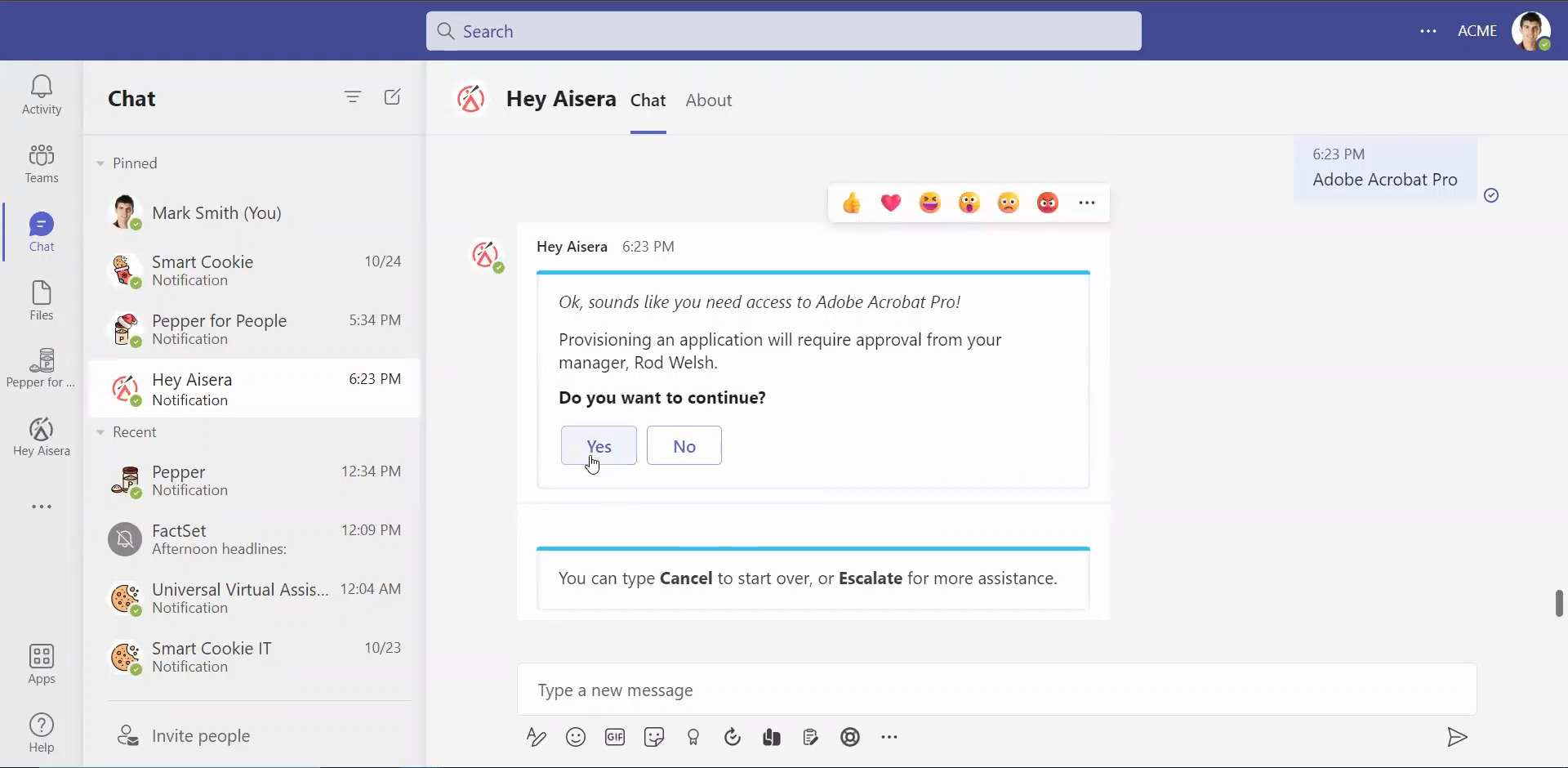React with the heart emoji
Viewport: 1568px width, 768px height.
891,203
